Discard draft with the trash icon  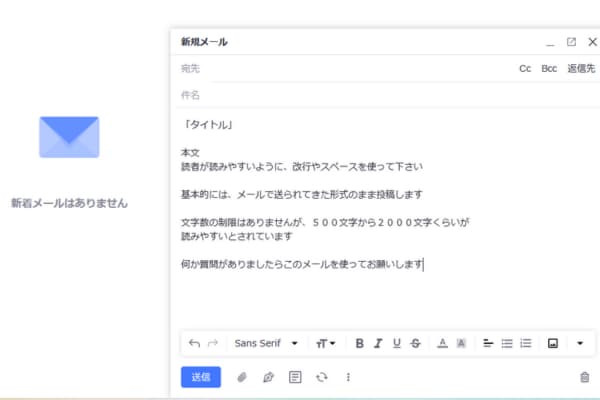point(585,377)
